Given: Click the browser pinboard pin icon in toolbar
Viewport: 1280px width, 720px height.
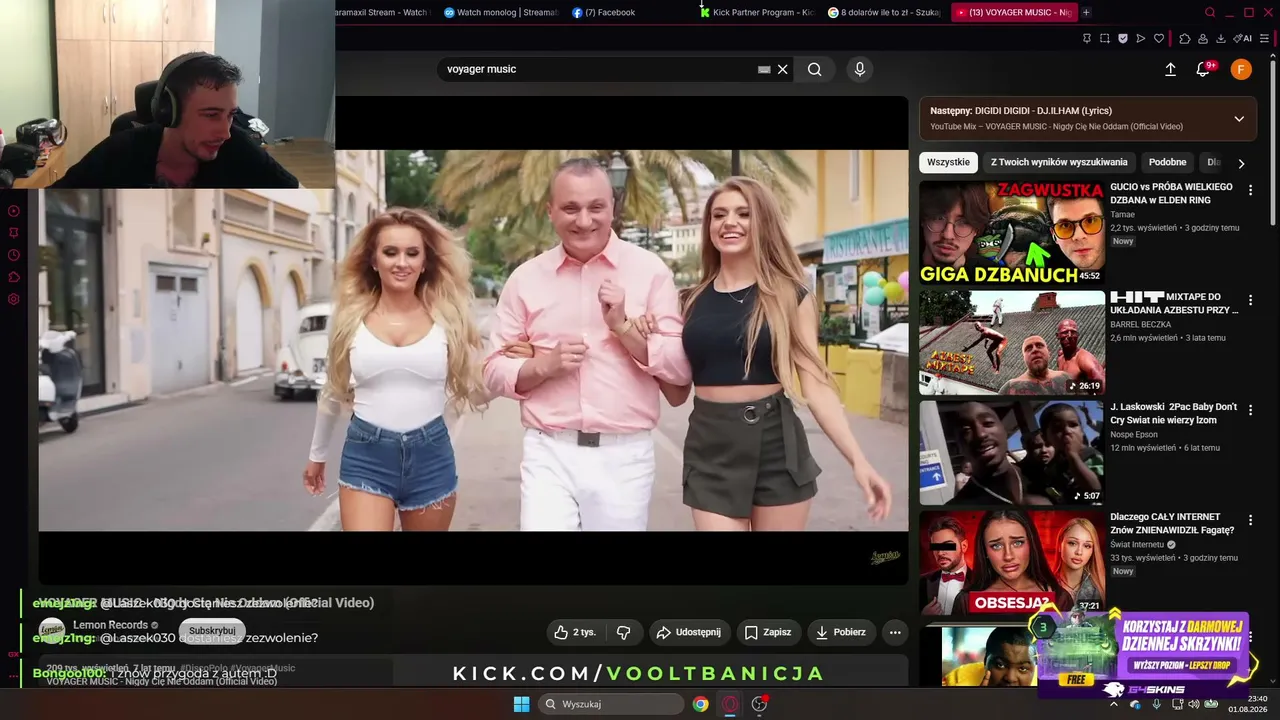Looking at the screenshot, I should (1087, 38).
